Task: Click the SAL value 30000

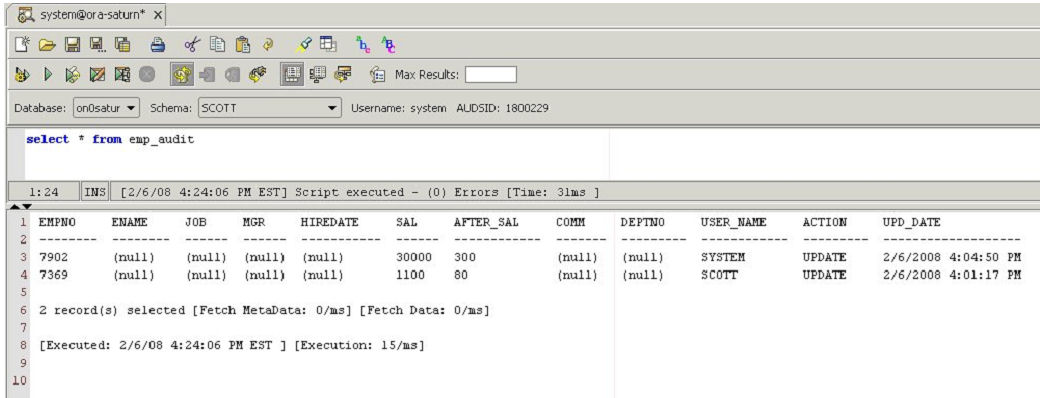Action: coord(414,257)
